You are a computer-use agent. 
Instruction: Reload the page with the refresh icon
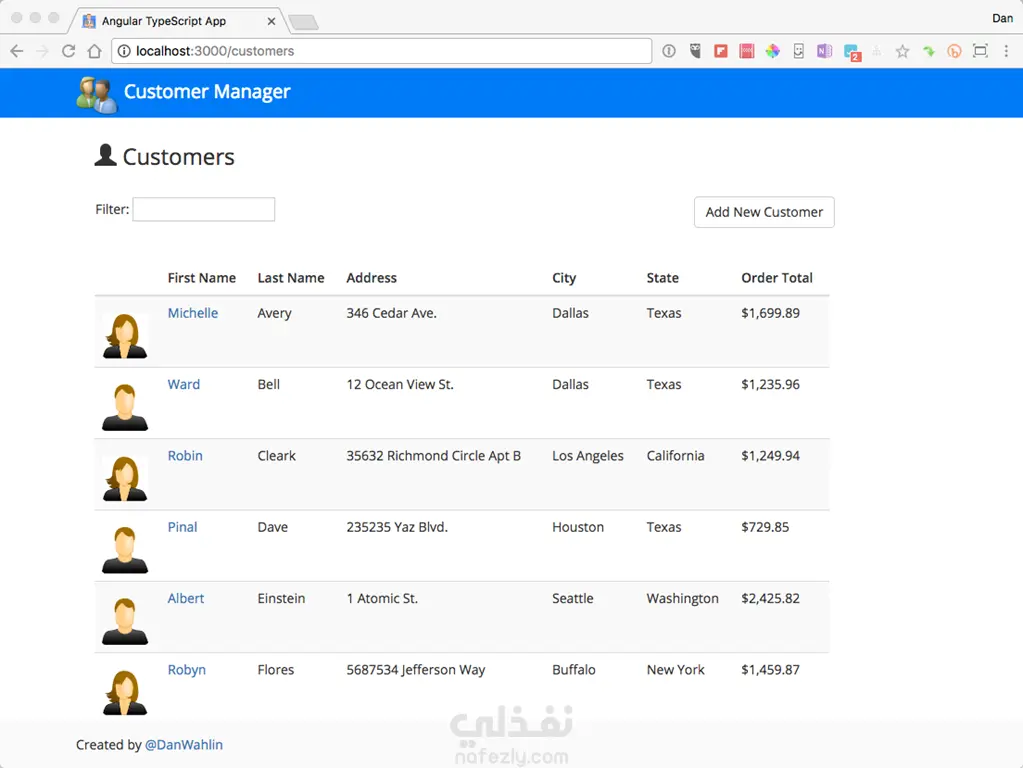[x=69, y=51]
